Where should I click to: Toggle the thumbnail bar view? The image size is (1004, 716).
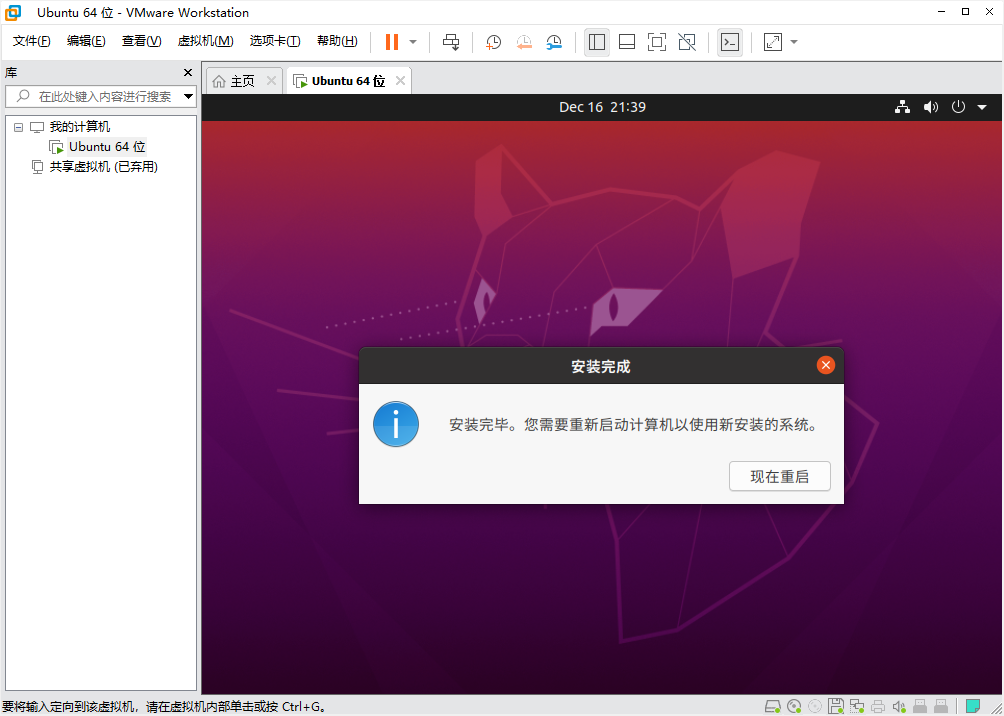(x=627, y=42)
